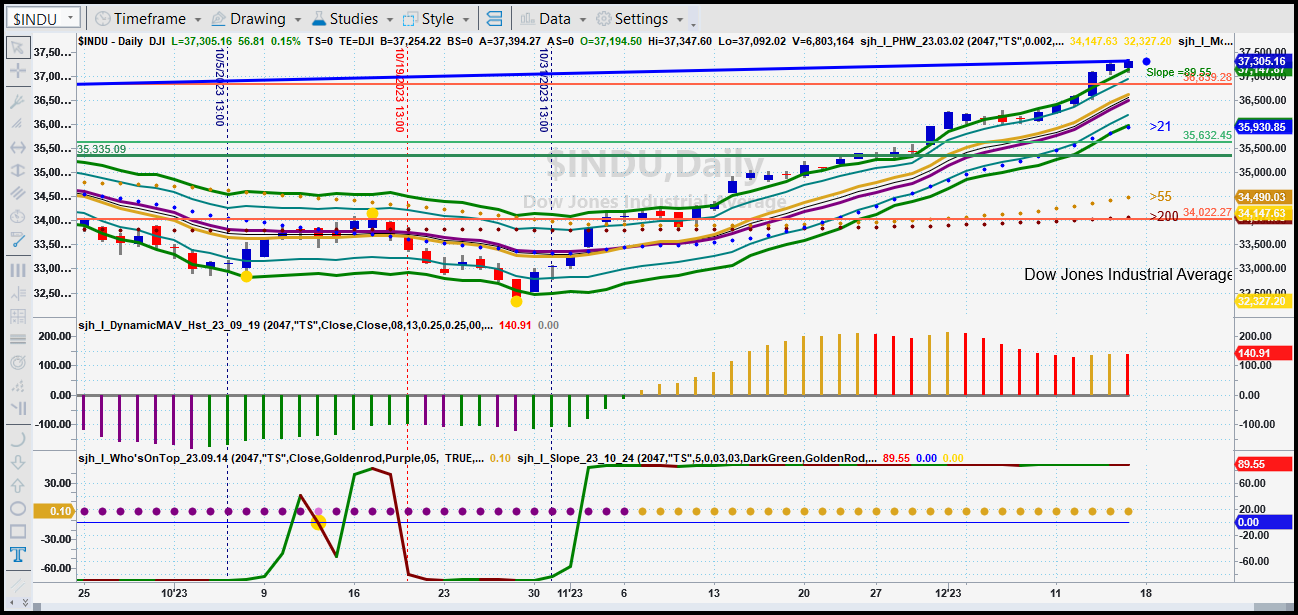Select the circular time cycle tool
1298x615 pixels.
coord(17,217)
